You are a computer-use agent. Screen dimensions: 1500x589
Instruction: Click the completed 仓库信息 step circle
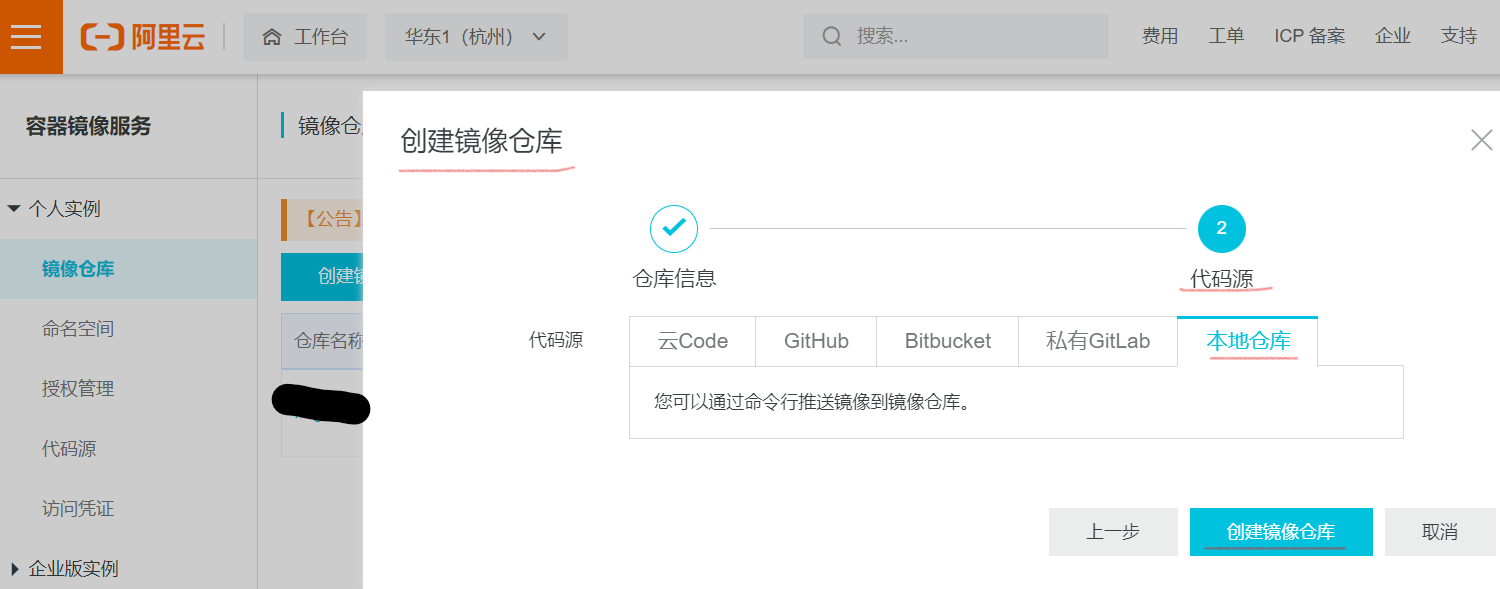coord(674,228)
